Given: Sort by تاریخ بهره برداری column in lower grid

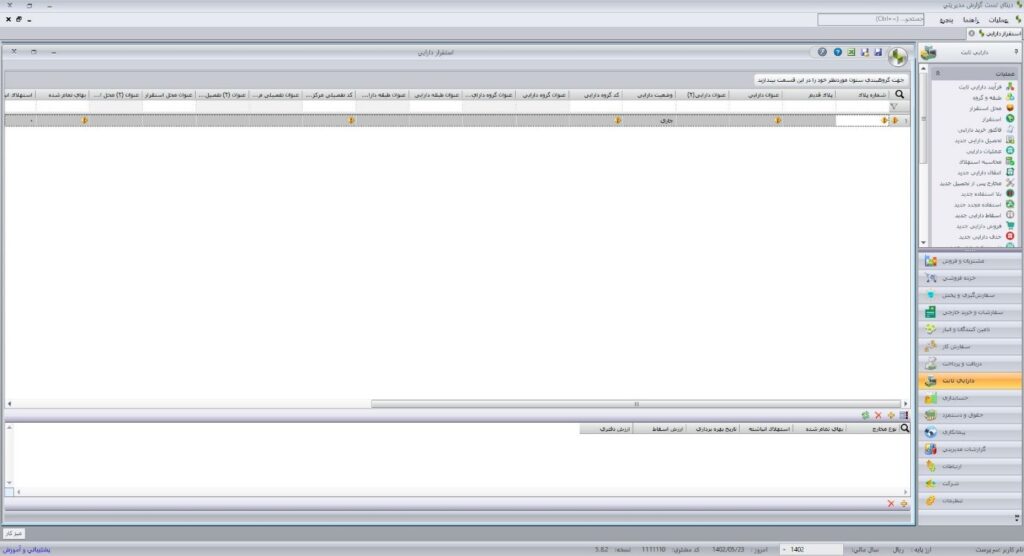Looking at the screenshot, I should [712, 429].
